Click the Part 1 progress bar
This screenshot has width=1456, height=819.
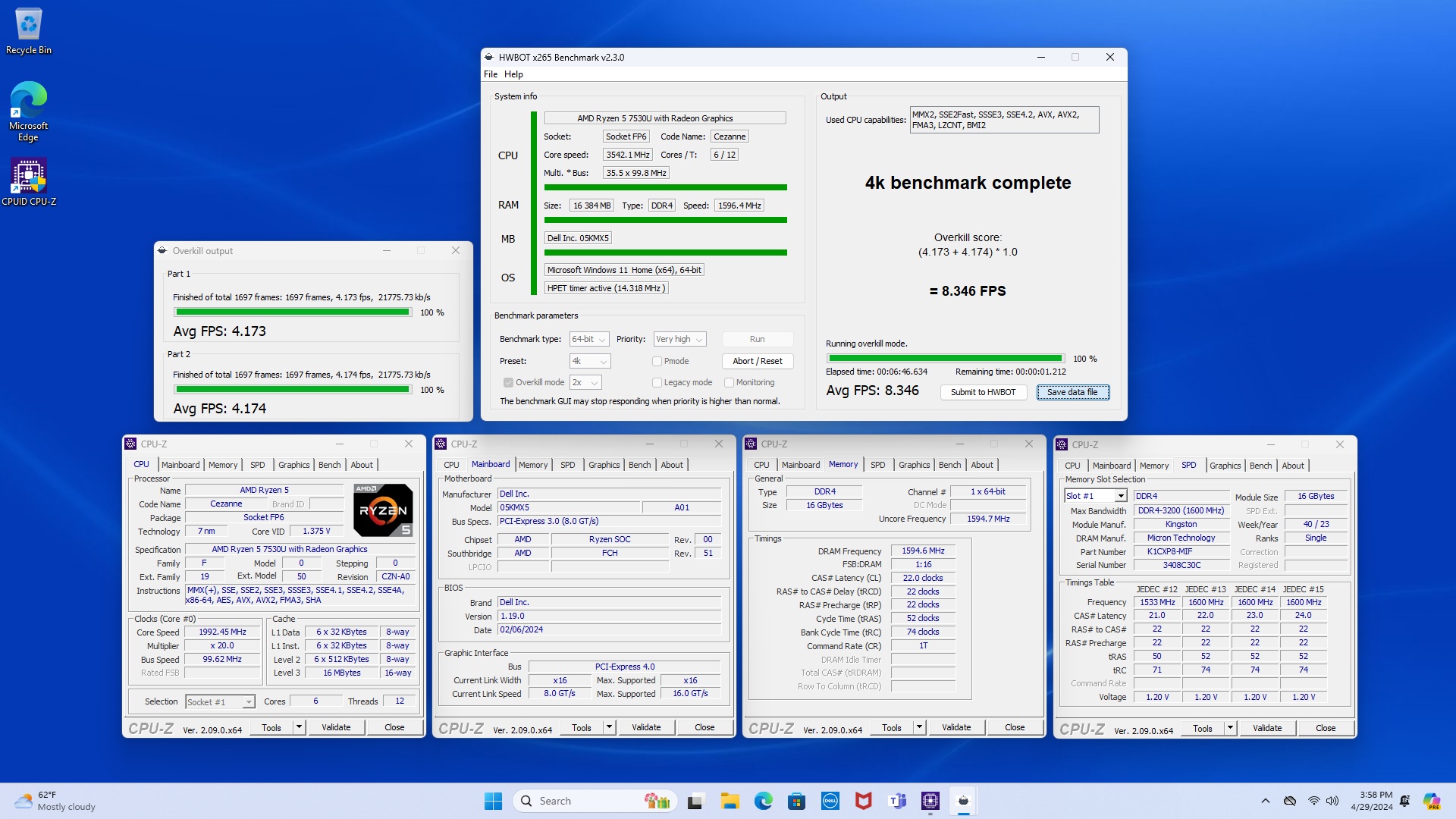point(293,312)
